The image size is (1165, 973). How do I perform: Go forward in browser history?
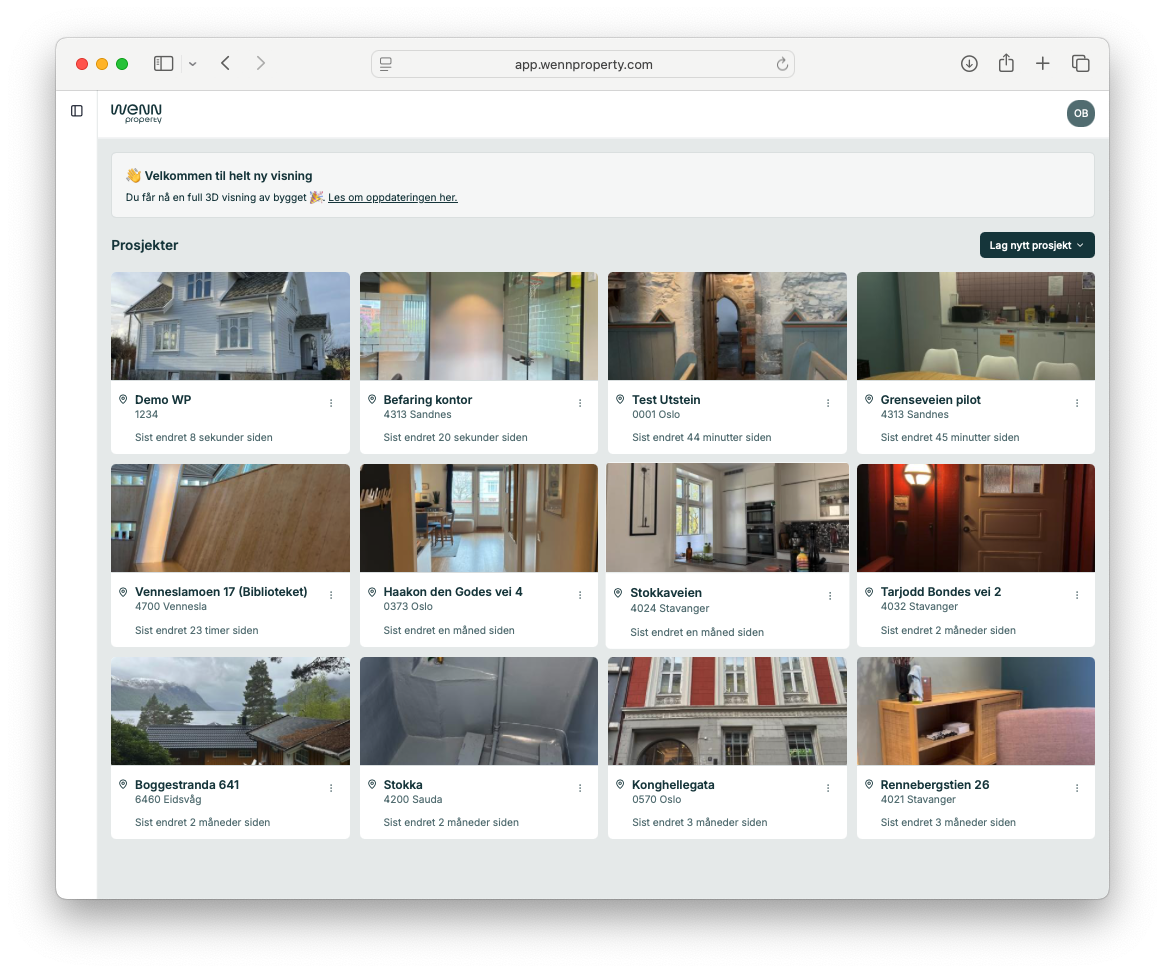click(260, 63)
